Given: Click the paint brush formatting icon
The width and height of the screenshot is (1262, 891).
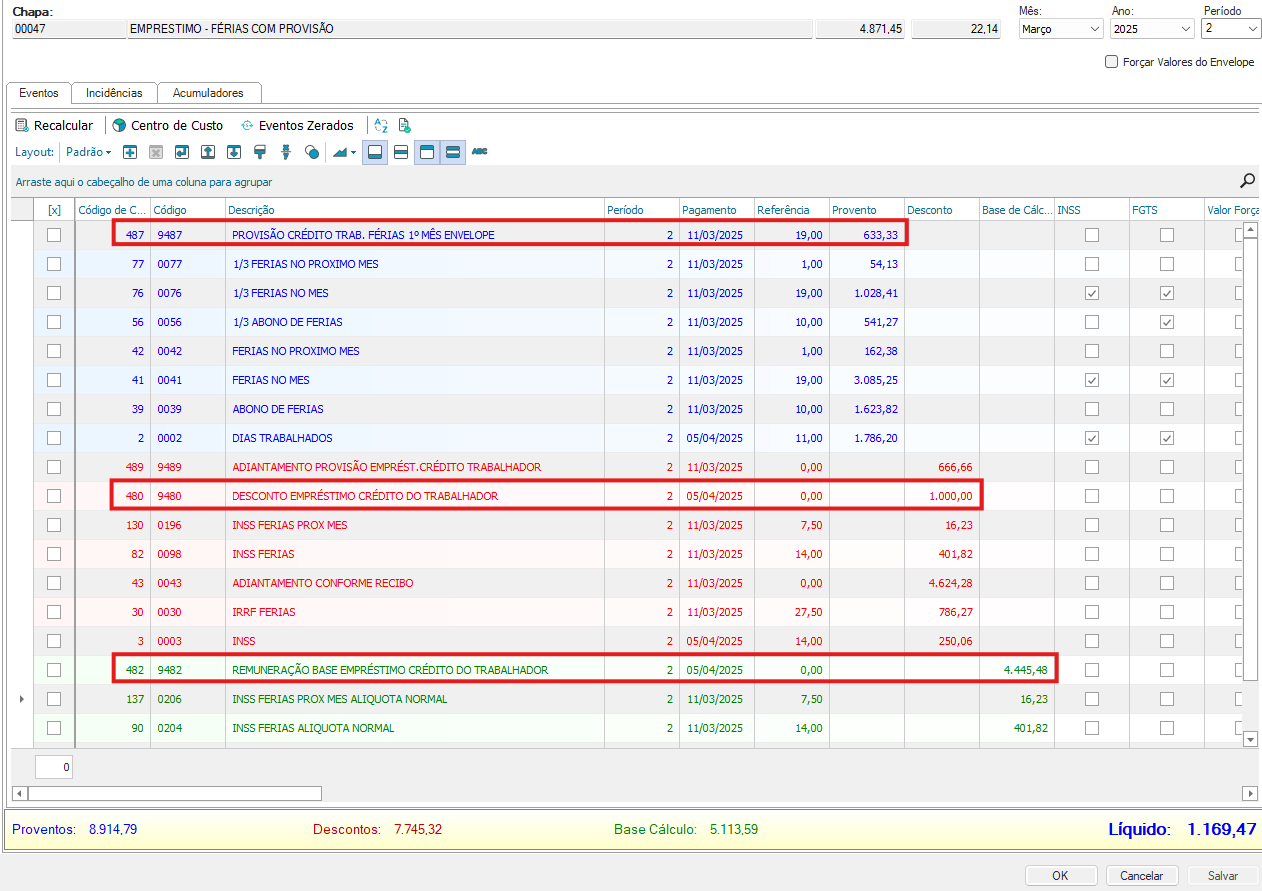Looking at the screenshot, I should [260, 152].
